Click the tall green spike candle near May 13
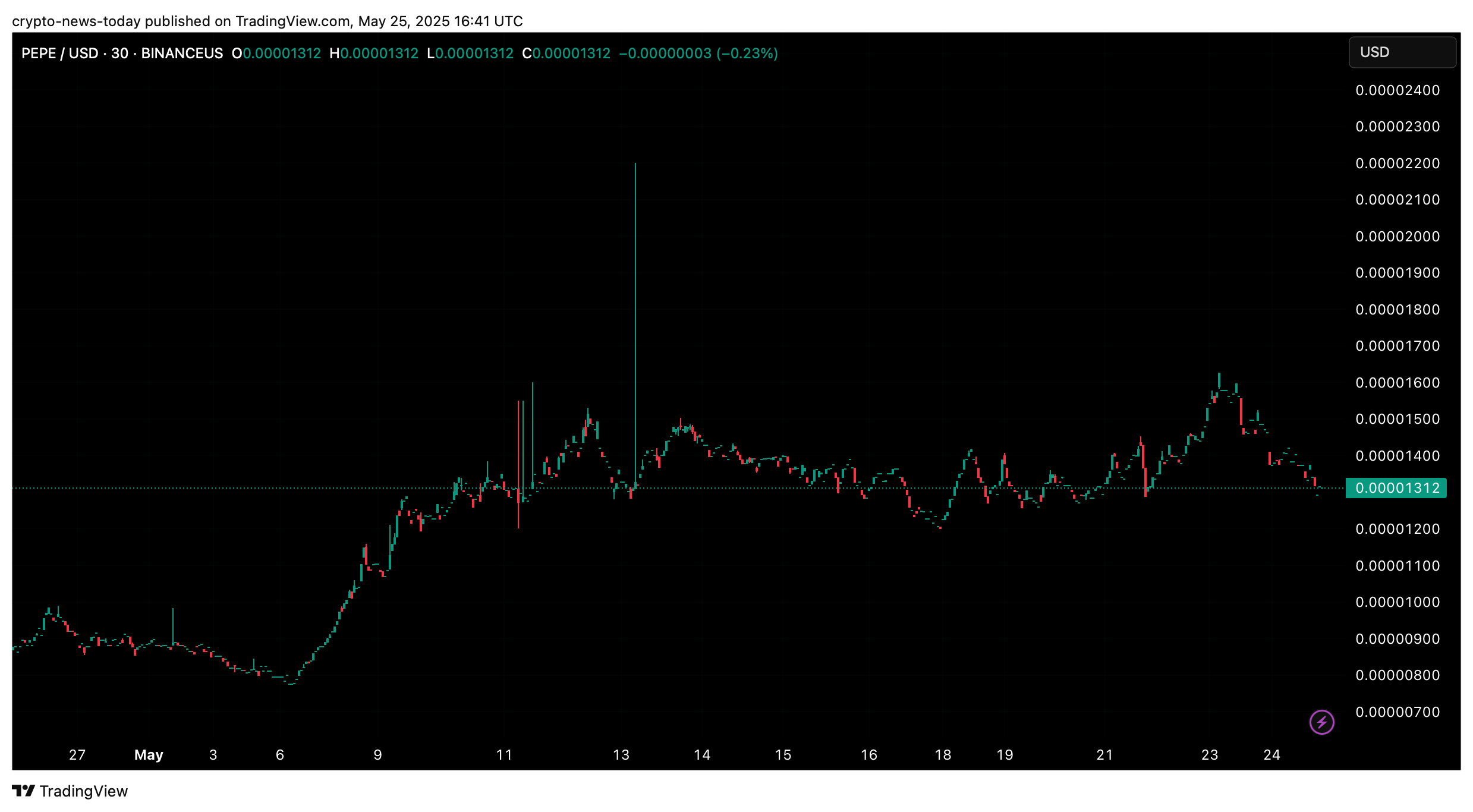Viewport: 1473px width, 812px height. click(x=635, y=326)
